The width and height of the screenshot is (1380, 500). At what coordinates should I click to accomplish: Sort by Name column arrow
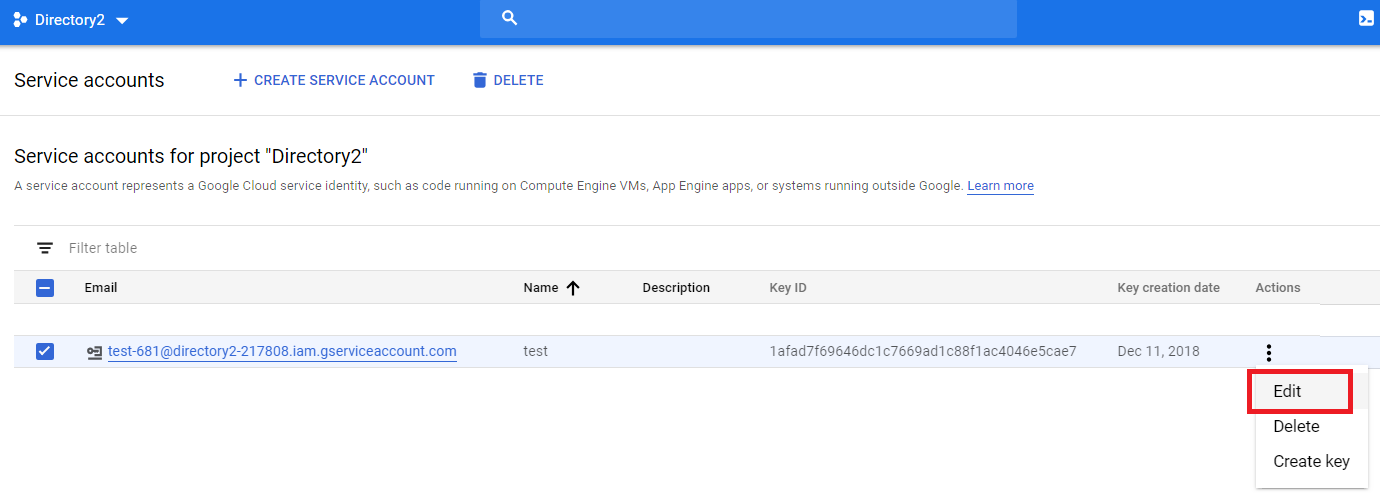573,288
